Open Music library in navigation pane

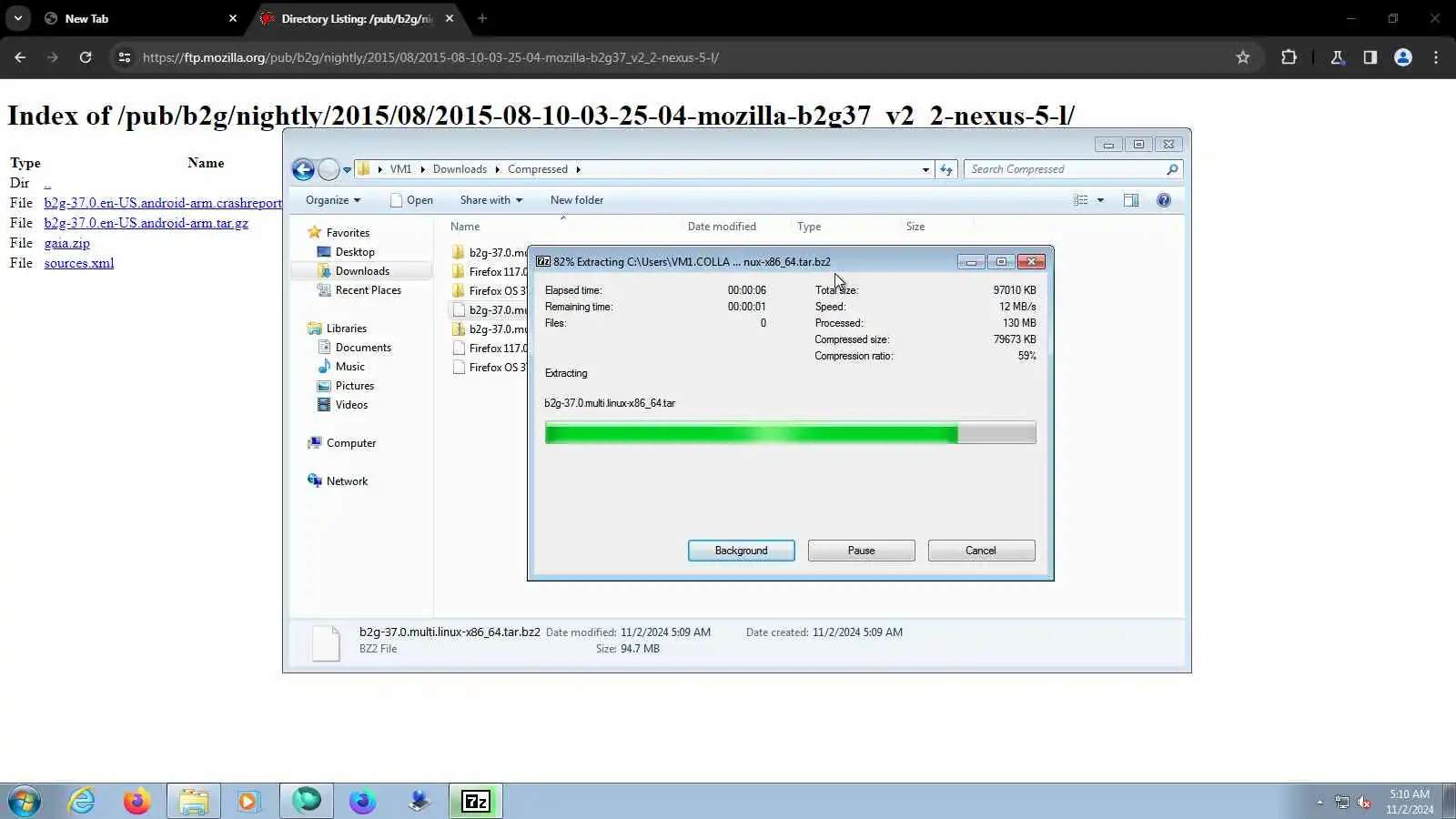[x=349, y=367]
